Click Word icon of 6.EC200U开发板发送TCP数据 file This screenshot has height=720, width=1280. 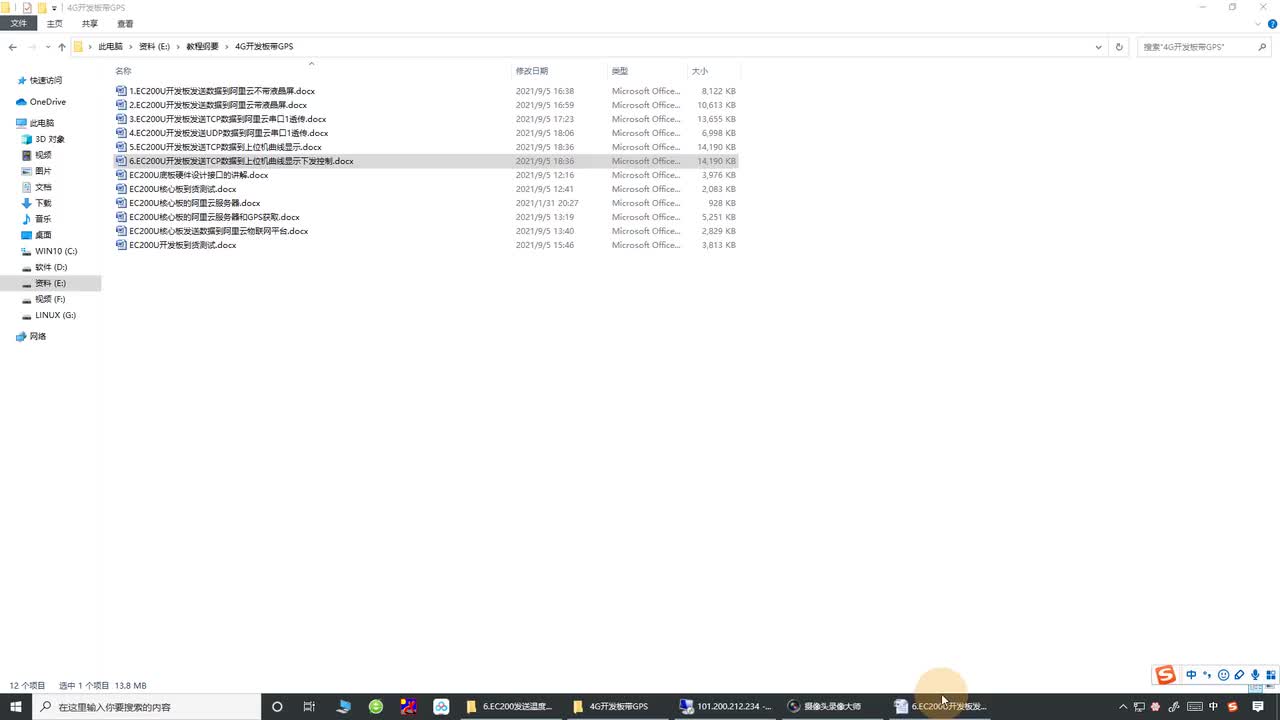click(x=121, y=161)
